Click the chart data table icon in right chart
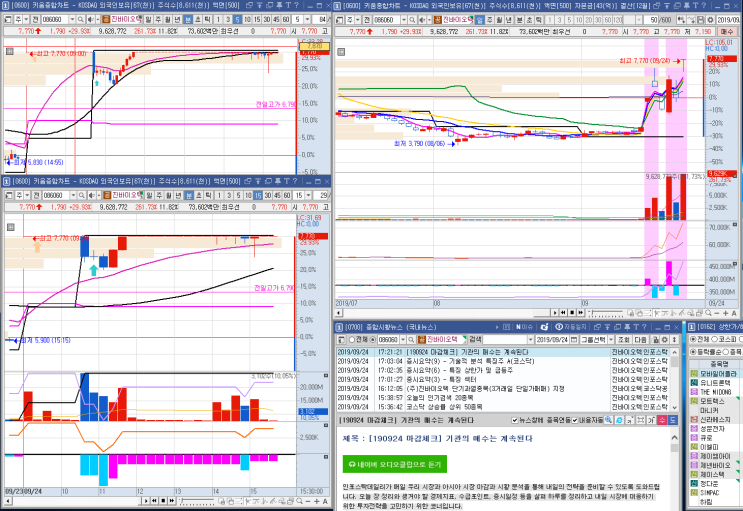This screenshot has width=743, height=511. 341,52
